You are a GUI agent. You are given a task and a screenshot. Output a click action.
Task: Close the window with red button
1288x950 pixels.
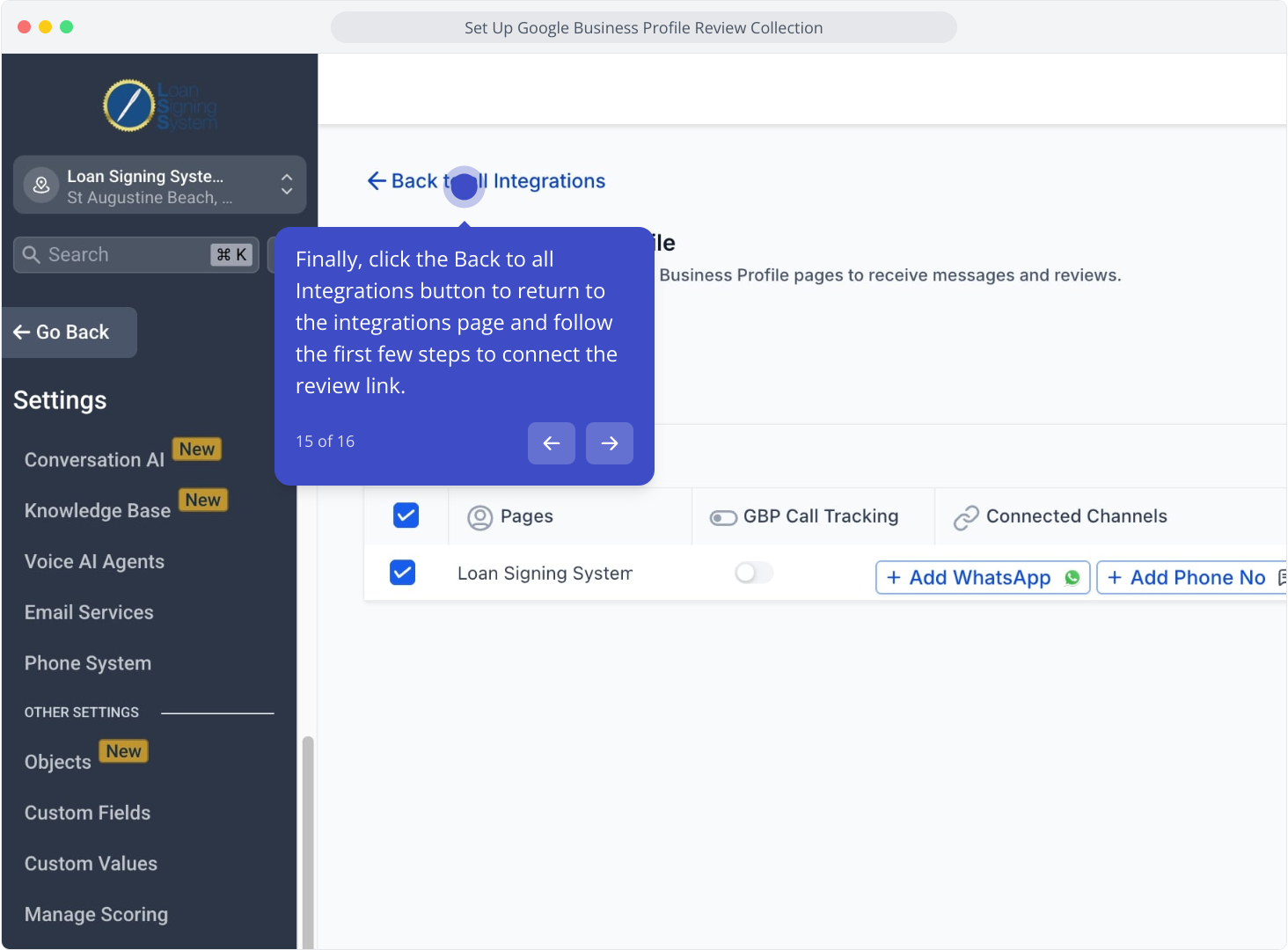pyautogui.click(x=25, y=27)
